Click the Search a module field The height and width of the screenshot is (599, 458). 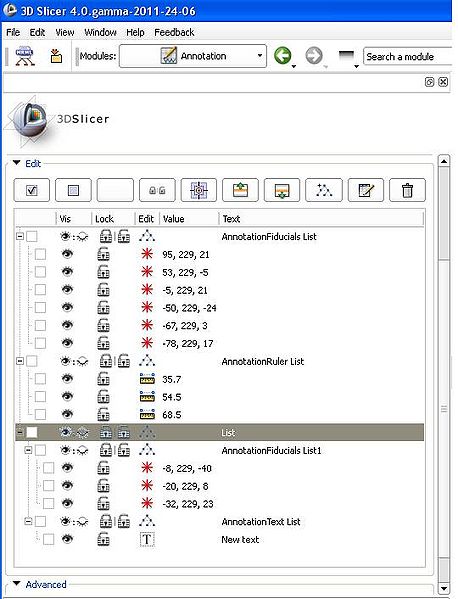coord(408,57)
